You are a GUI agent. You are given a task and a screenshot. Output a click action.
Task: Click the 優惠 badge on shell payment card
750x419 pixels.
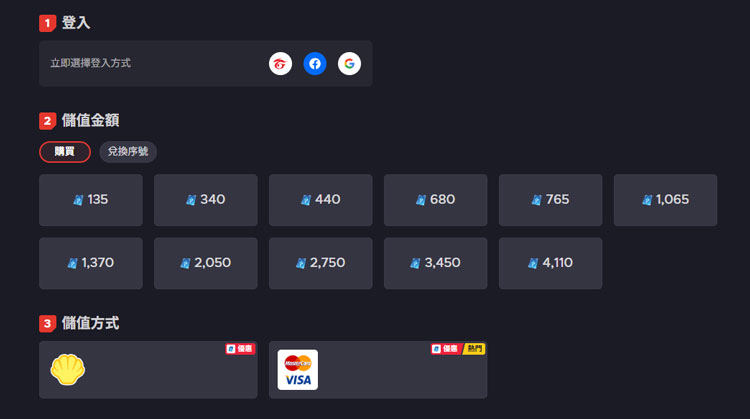240,349
